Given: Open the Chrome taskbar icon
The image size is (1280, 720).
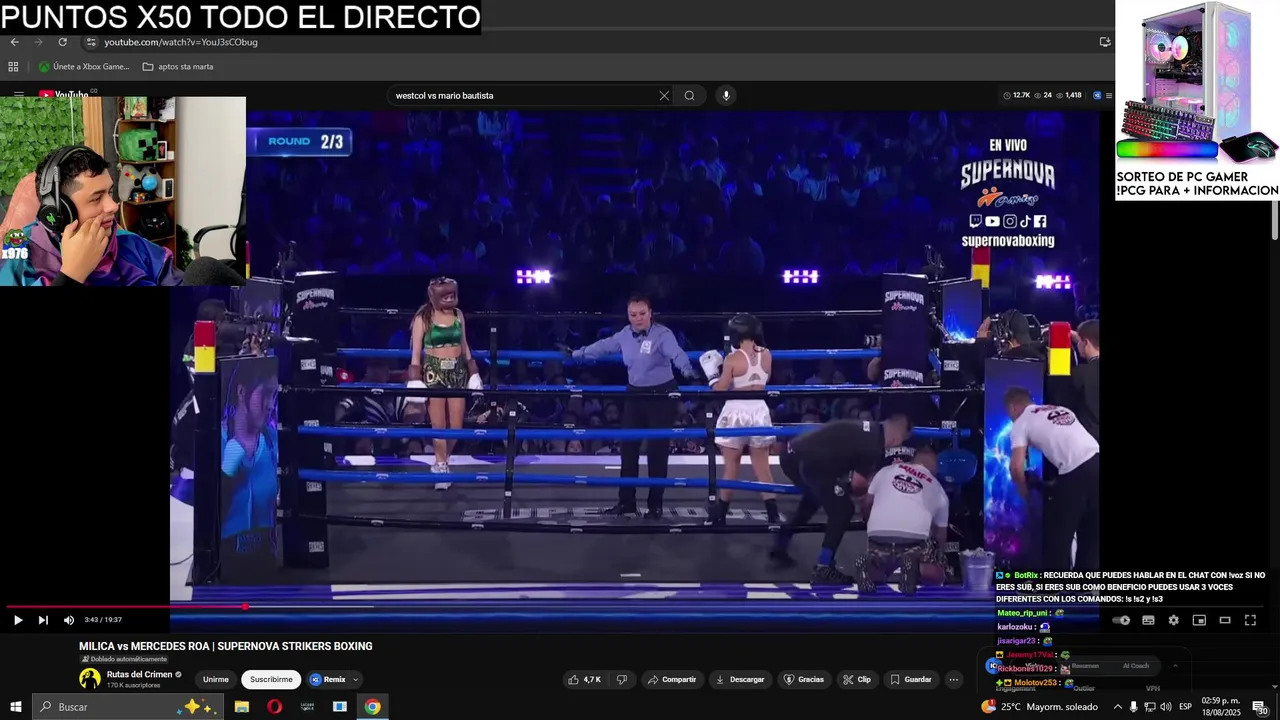Looking at the screenshot, I should point(372,707).
